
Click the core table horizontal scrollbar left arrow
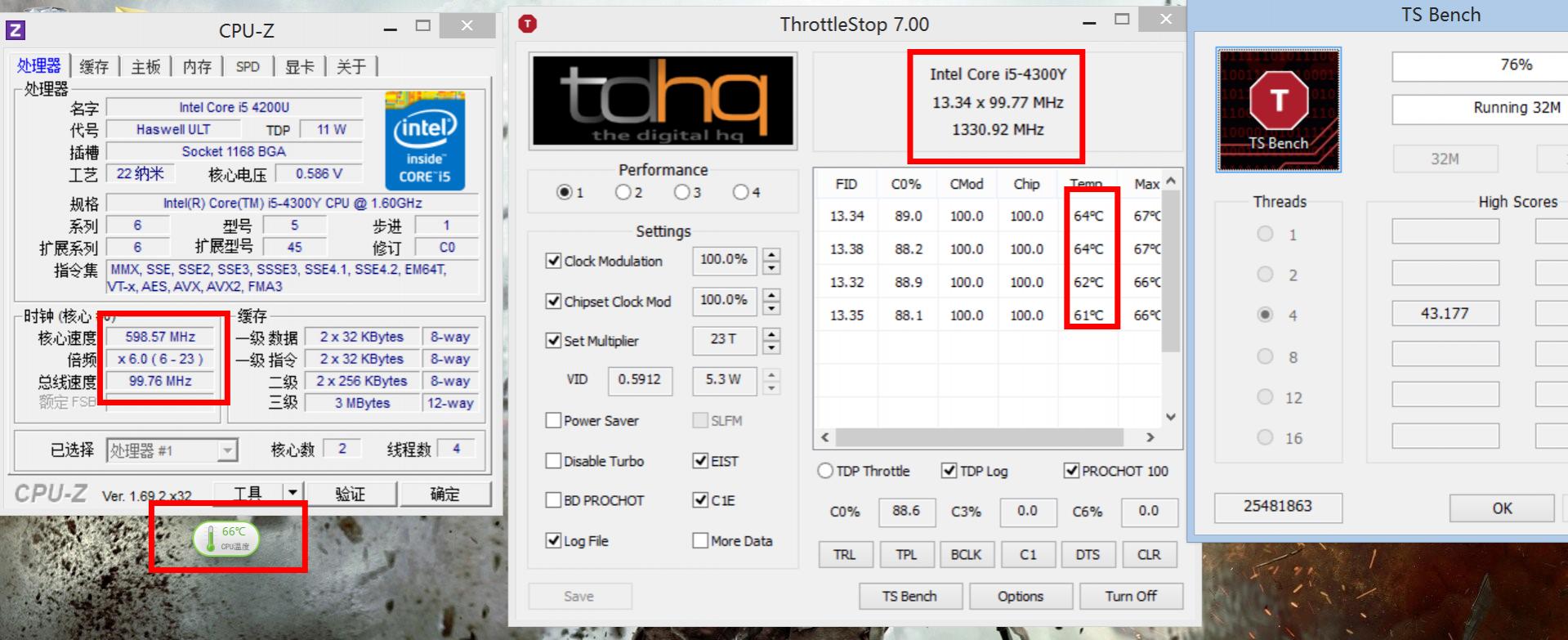pyautogui.click(x=825, y=437)
